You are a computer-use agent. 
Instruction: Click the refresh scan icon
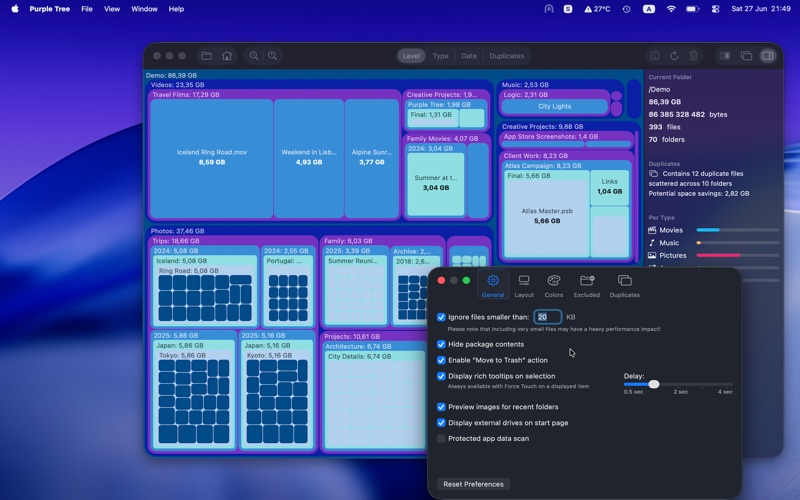(674, 56)
